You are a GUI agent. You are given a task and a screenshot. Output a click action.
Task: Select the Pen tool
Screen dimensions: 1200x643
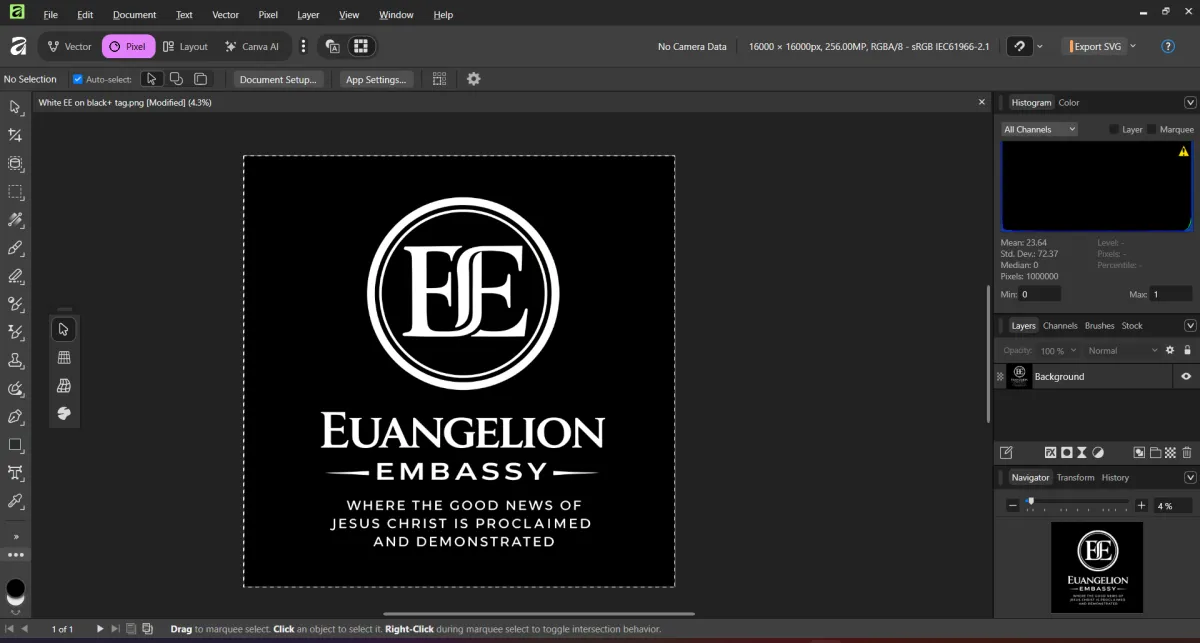[x=15, y=416]
